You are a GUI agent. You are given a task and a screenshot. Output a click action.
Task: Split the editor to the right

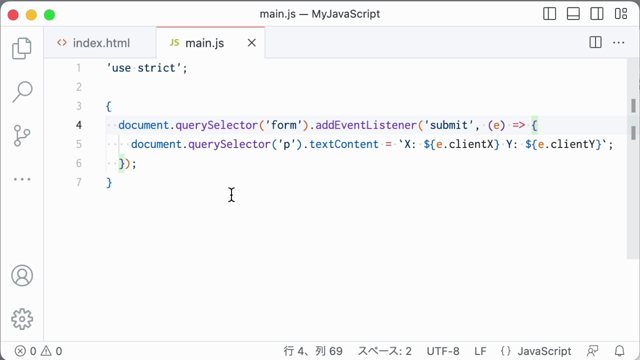click(x=596, y=42)
